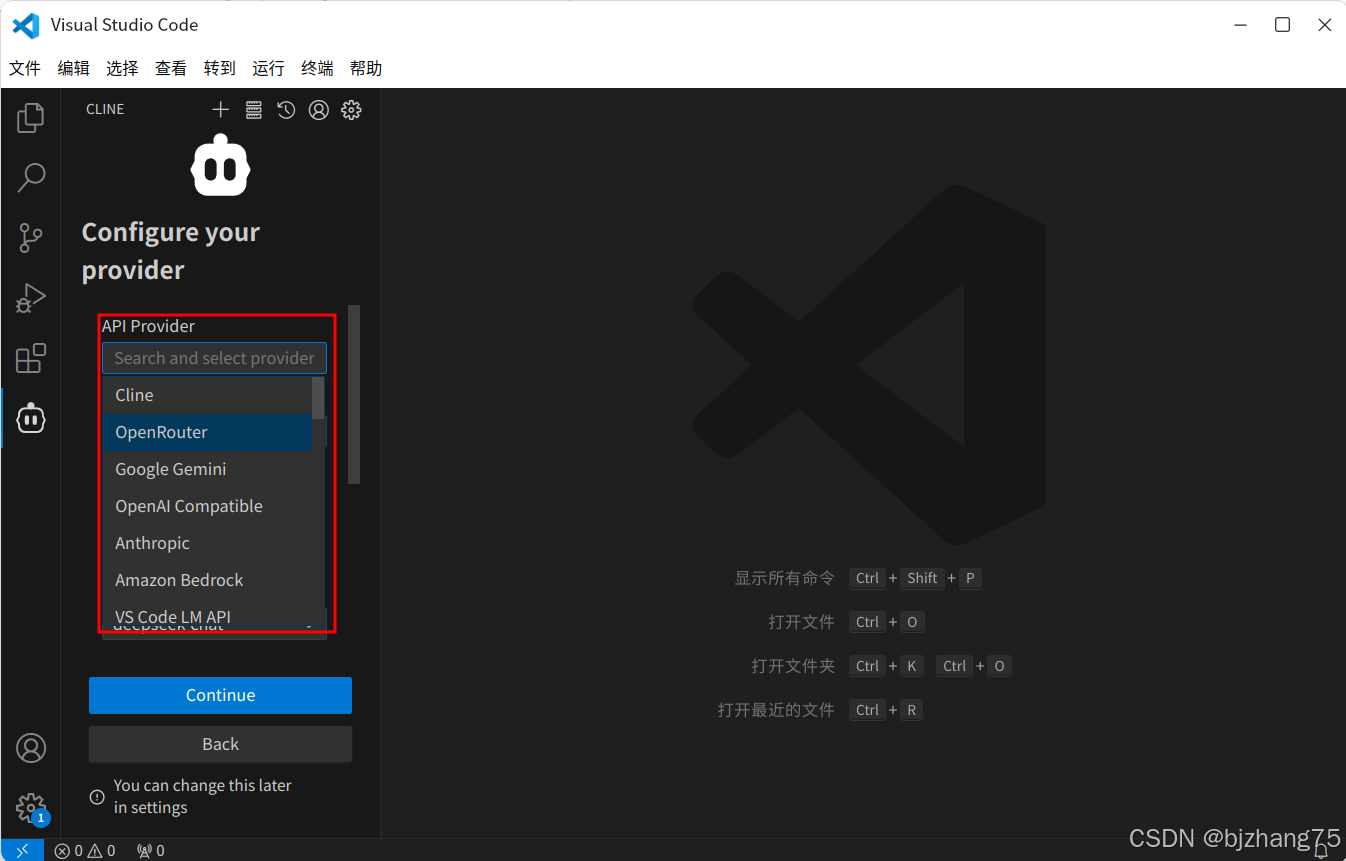1346x861 pixels.
Task: Select Cline from provider list
Action: point(207,395)
